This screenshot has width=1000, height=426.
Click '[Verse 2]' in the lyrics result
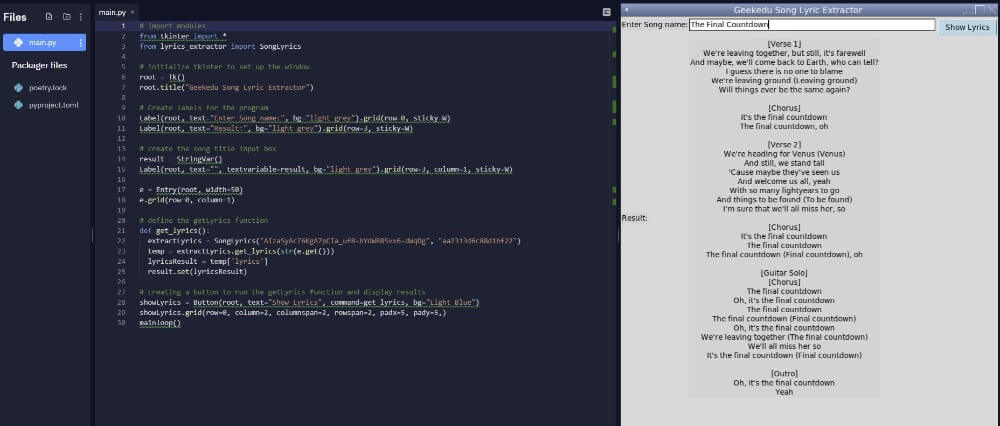coord(784,145)
